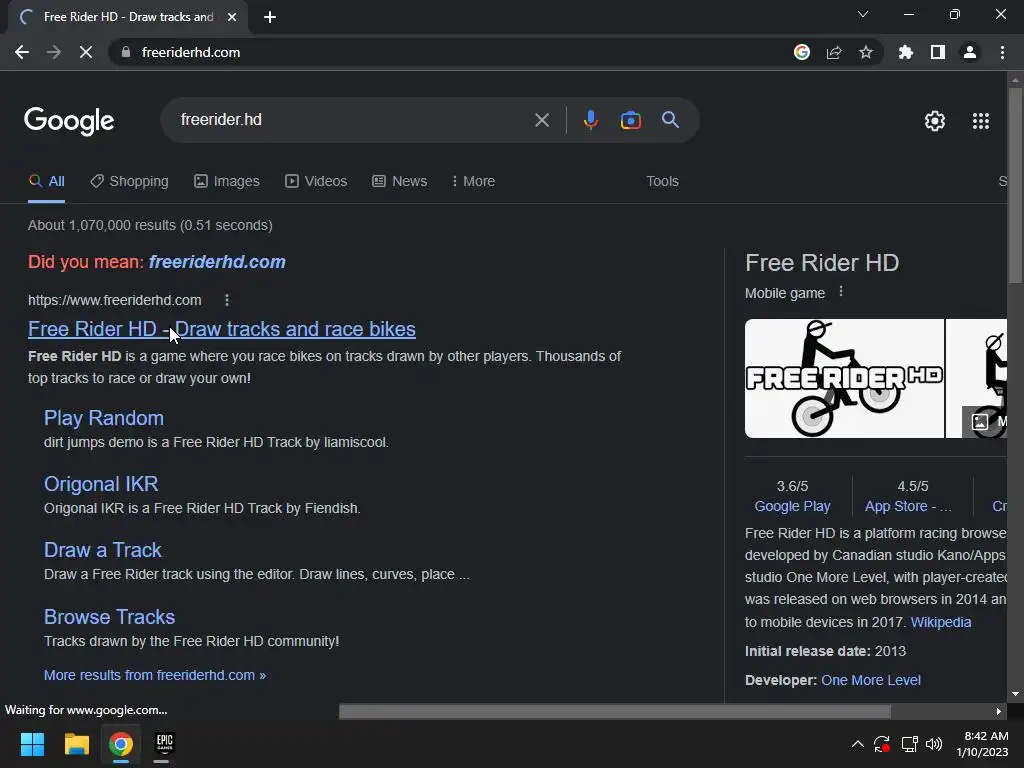Viewport: 1024px width, 768px height.
Task: Go back to the previous page
Action: [x=22, y=52]
